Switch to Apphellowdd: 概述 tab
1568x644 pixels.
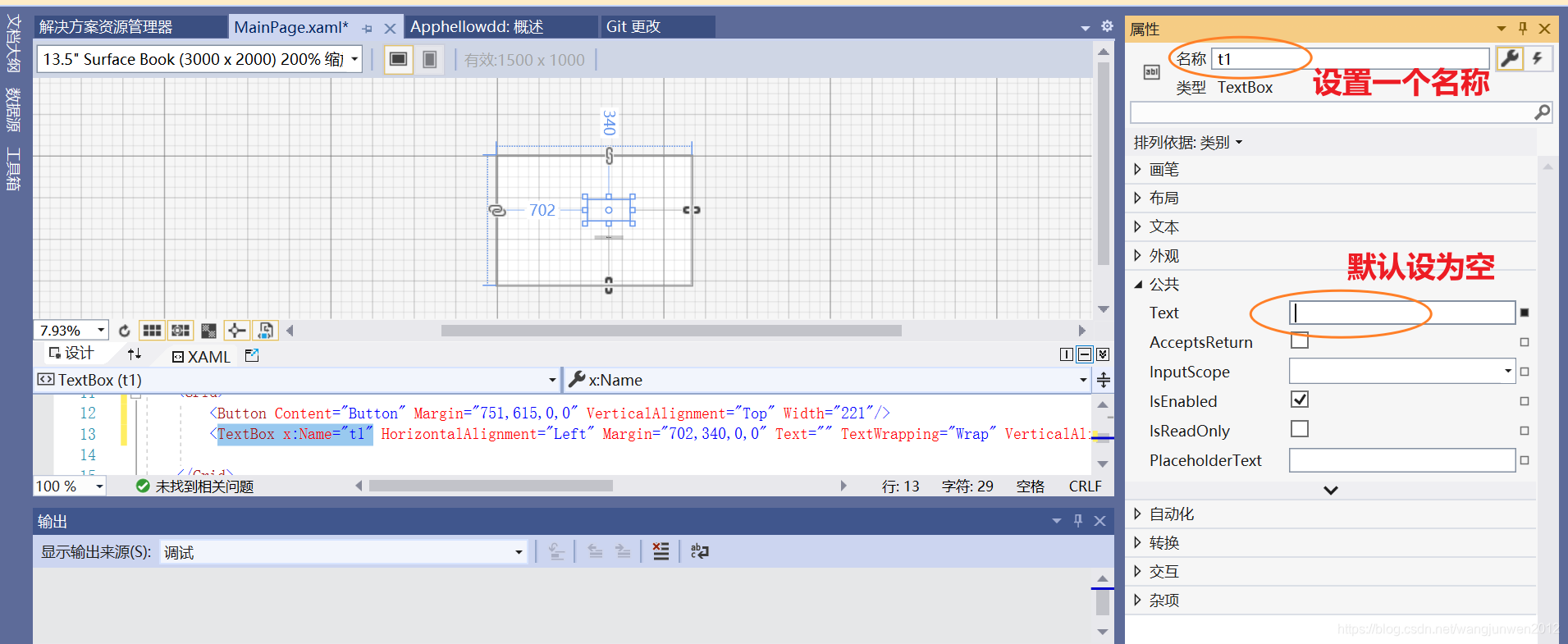click(x=501, y=27)
